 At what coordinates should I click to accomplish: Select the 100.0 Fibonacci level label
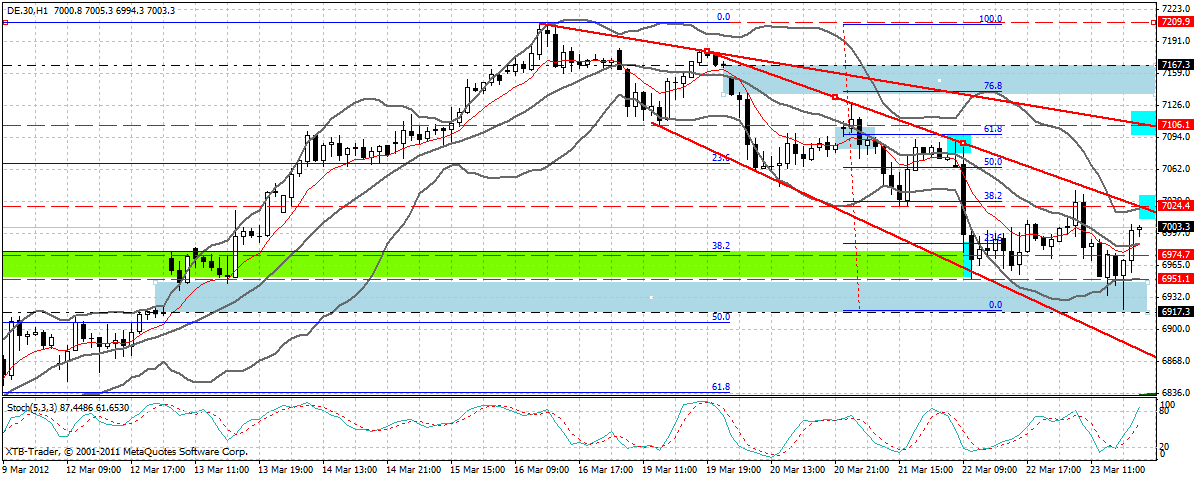tap(991, 18)
